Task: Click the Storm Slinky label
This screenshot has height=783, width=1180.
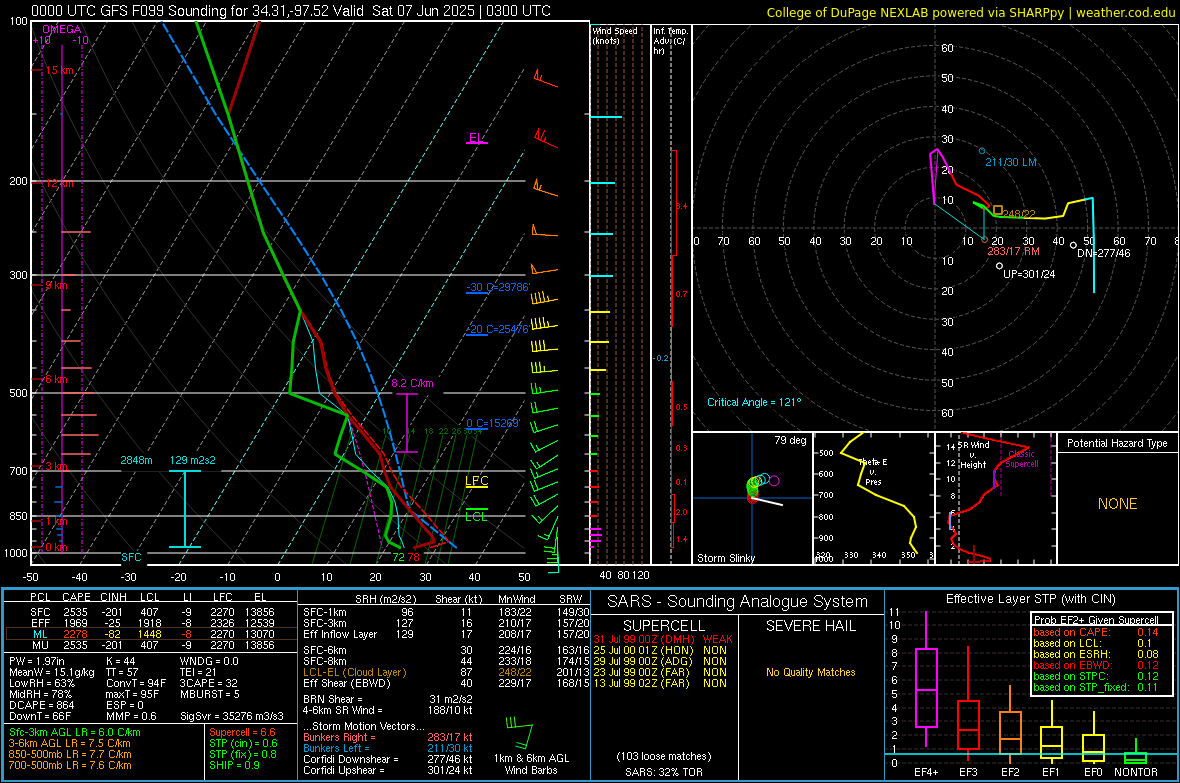Action: click(726, 558)
